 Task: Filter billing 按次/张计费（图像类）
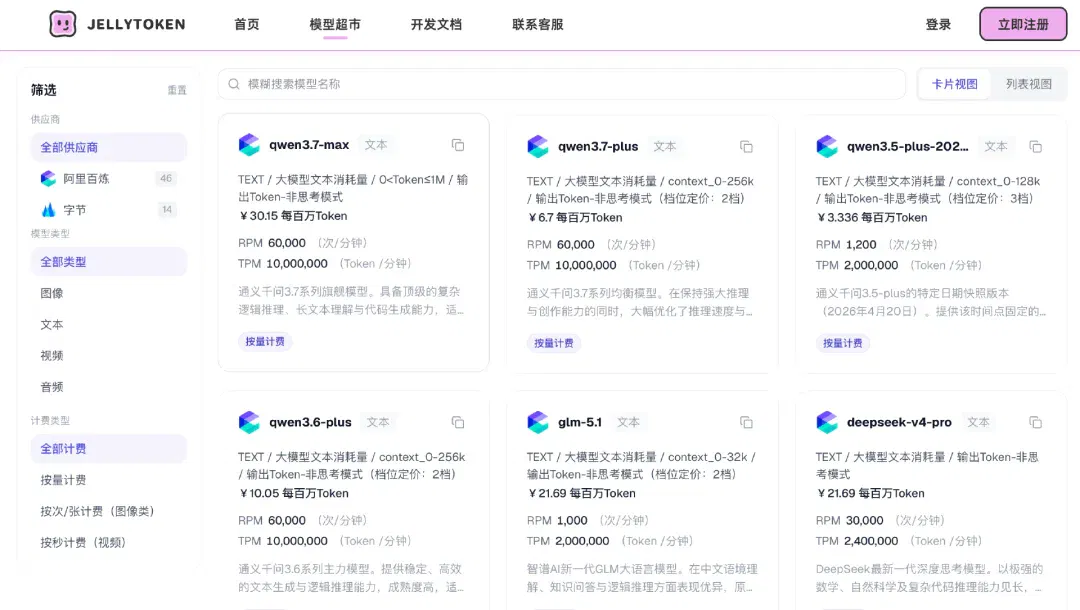(109, 512)
